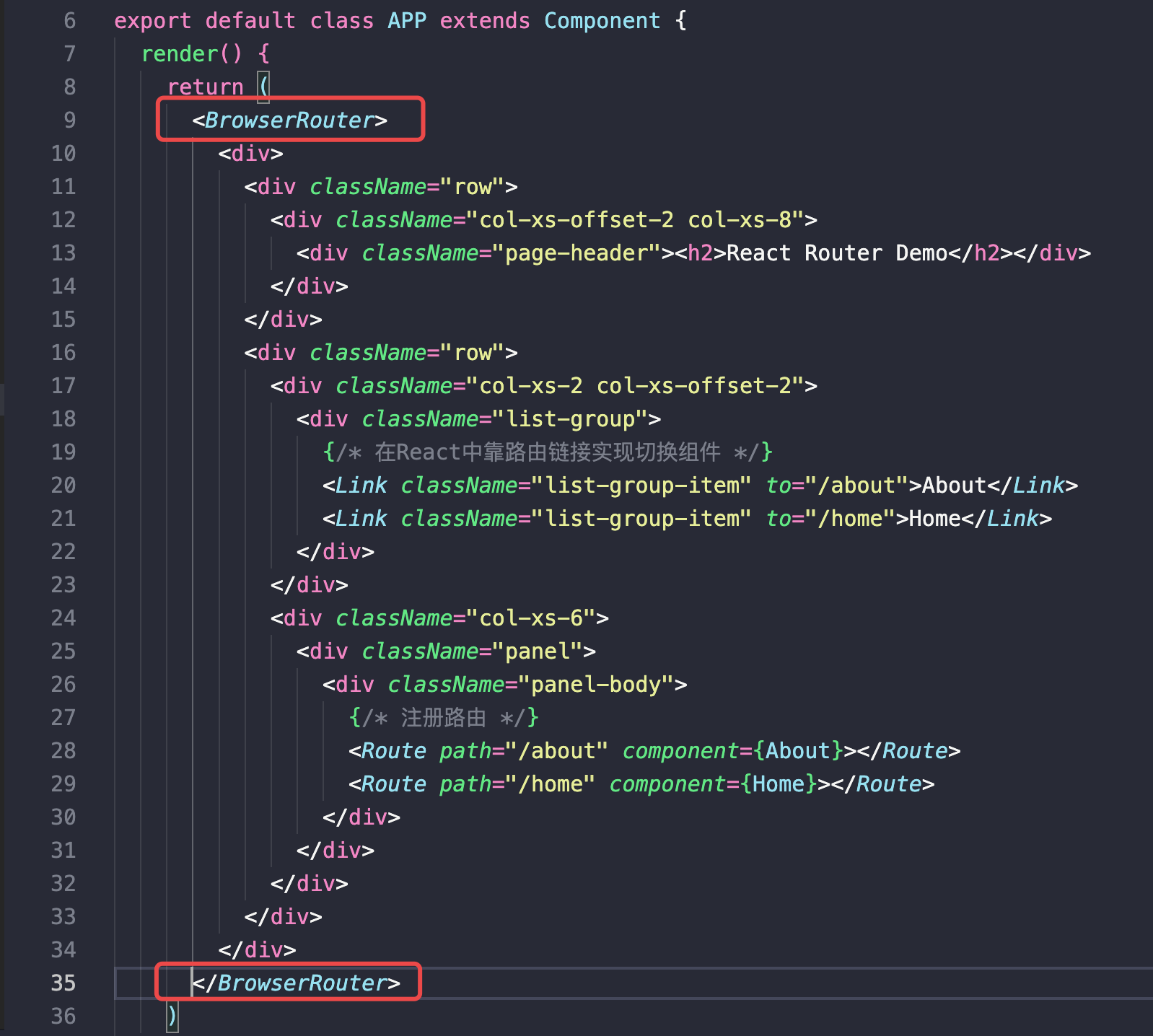This screenshot has height=1036, width=1153.
Task: Click the comment '在React中靠路由链接实现切换组件'
Action: coord(548,452)
